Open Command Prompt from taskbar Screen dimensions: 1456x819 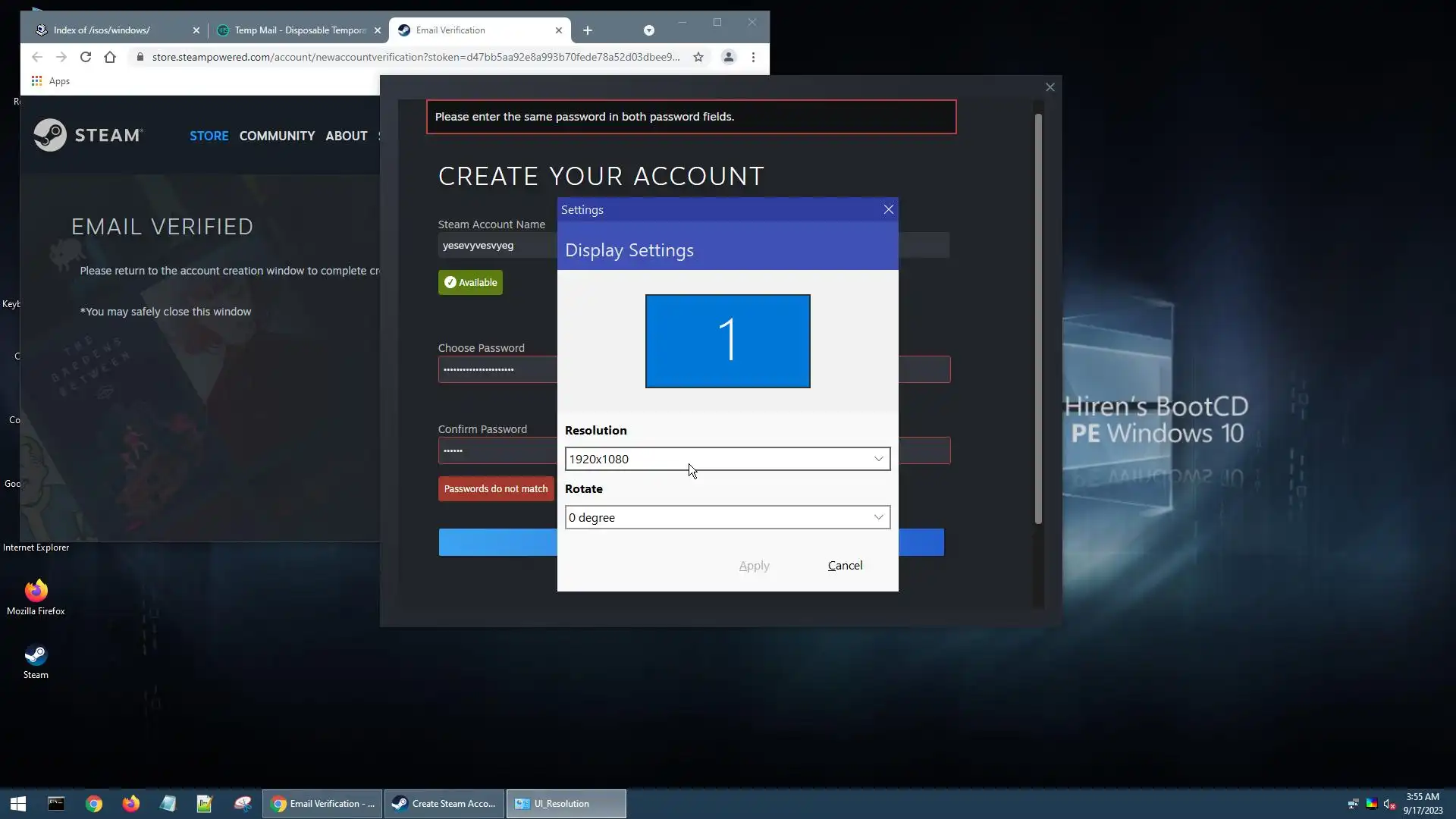pos(56,804)
